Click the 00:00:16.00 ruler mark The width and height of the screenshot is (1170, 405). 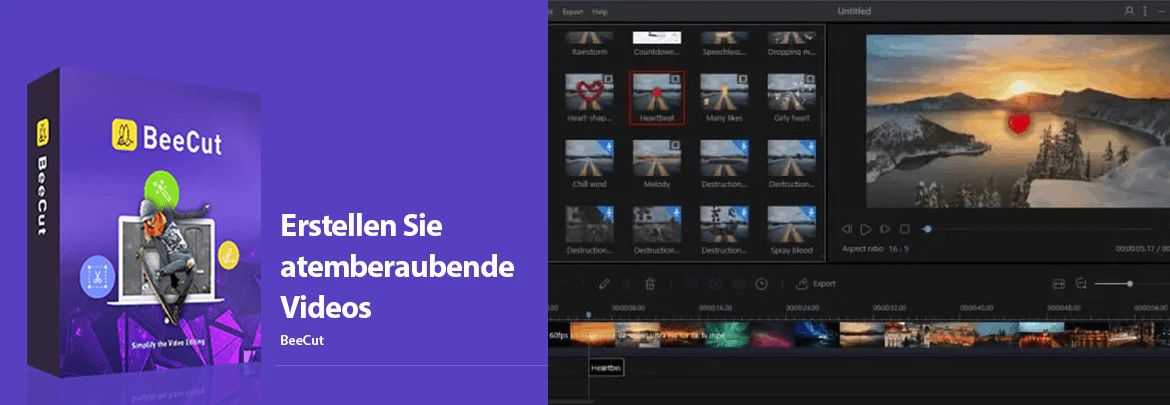click(715, 307)
